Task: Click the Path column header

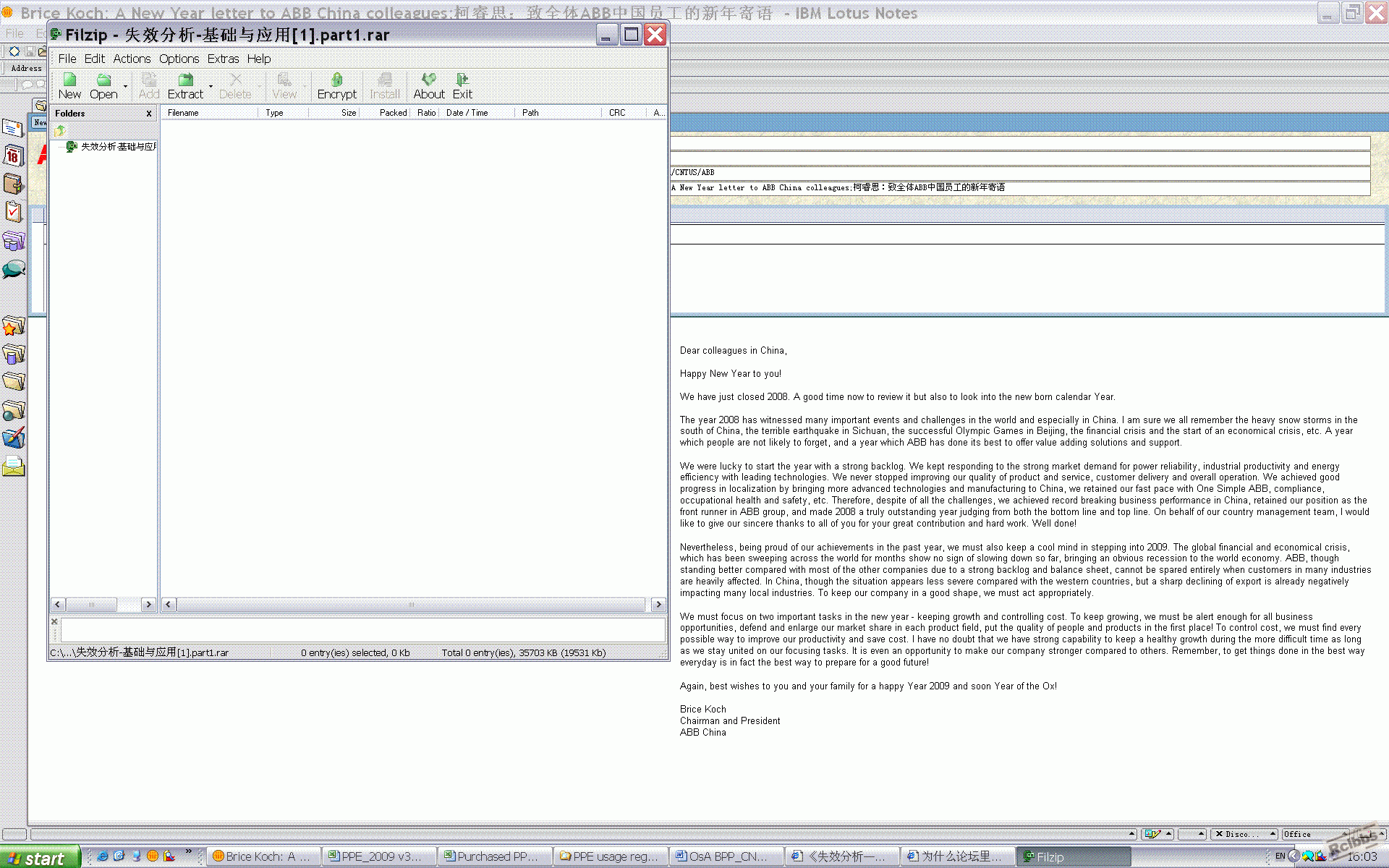Action: point(558,113)
